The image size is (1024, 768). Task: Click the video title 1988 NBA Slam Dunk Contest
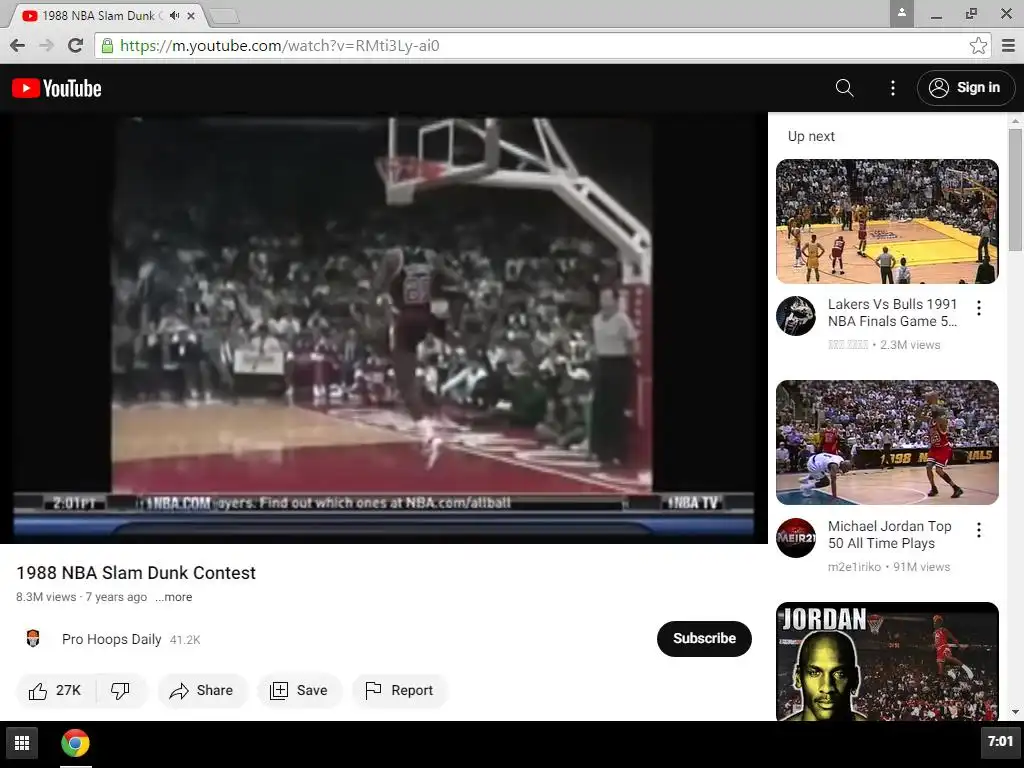coord(136,573)
